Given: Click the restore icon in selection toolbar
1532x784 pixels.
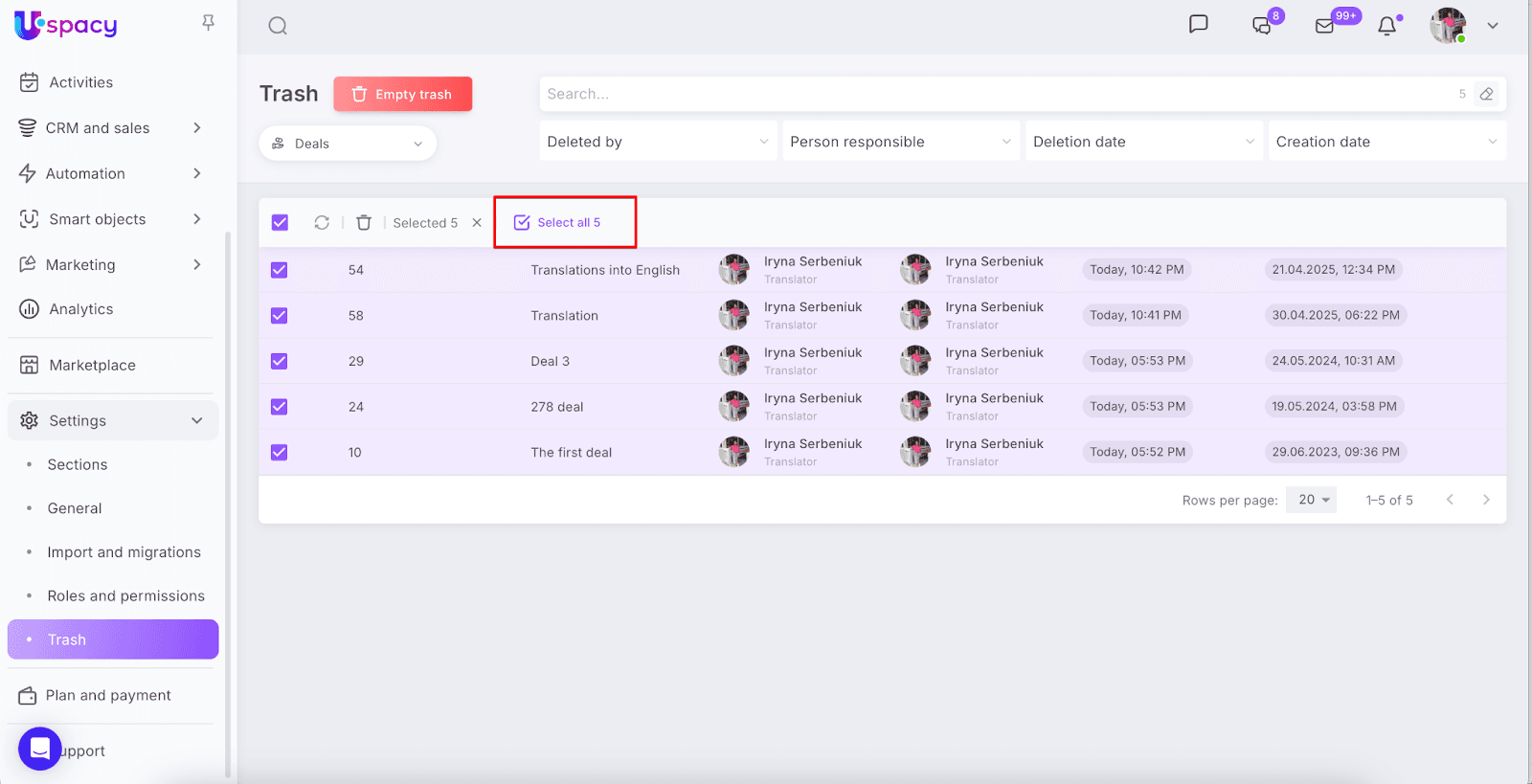Looking at the screenshot, I should pos(322,223).
